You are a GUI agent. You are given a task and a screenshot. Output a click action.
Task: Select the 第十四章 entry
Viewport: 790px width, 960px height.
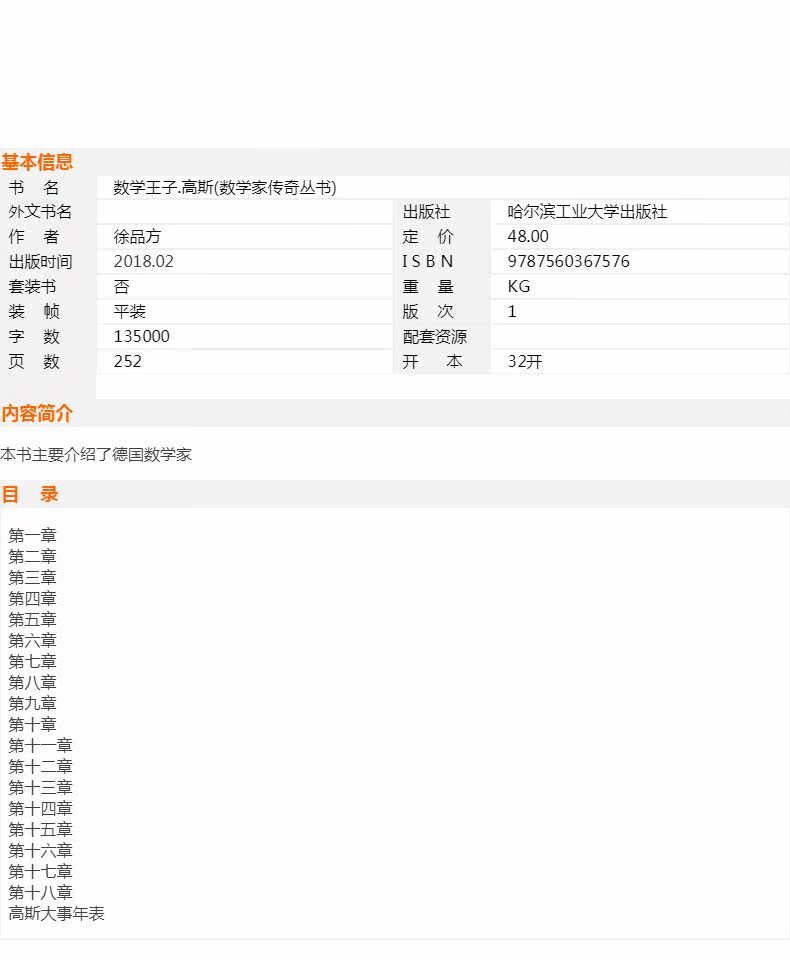[40, 808]
